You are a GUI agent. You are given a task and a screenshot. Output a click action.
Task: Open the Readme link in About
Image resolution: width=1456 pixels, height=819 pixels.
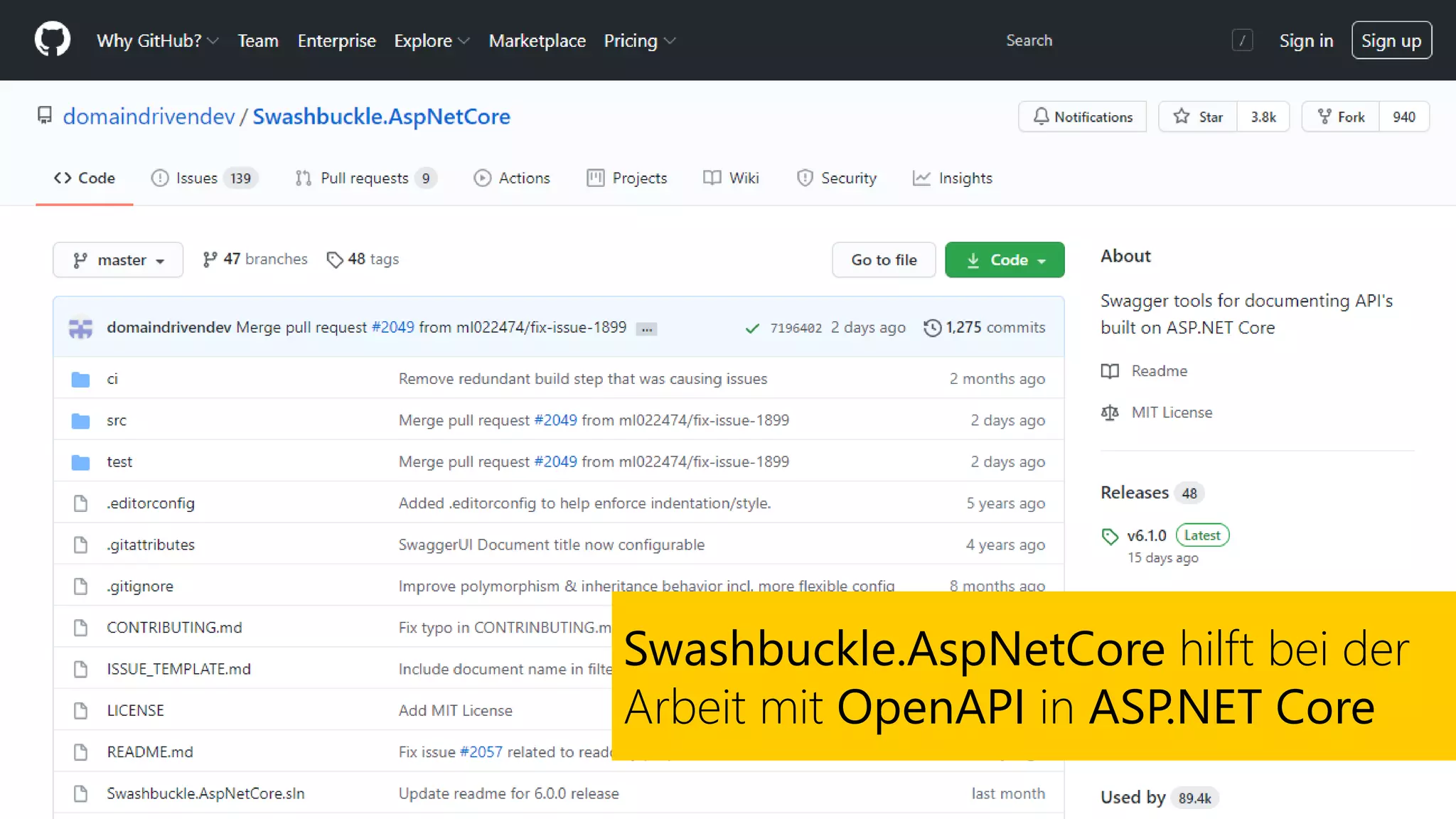point(1144,371)
